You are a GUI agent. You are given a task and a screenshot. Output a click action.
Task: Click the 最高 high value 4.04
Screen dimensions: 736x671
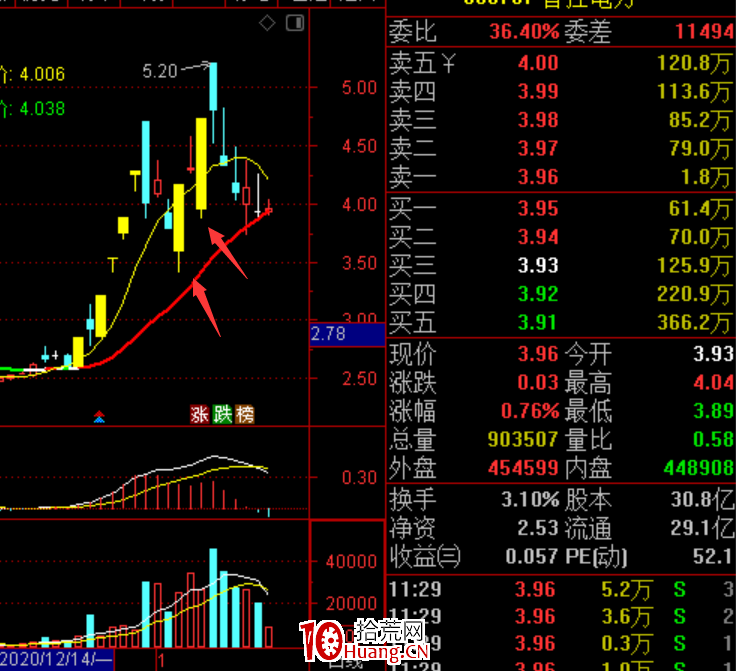coord(713,383)
